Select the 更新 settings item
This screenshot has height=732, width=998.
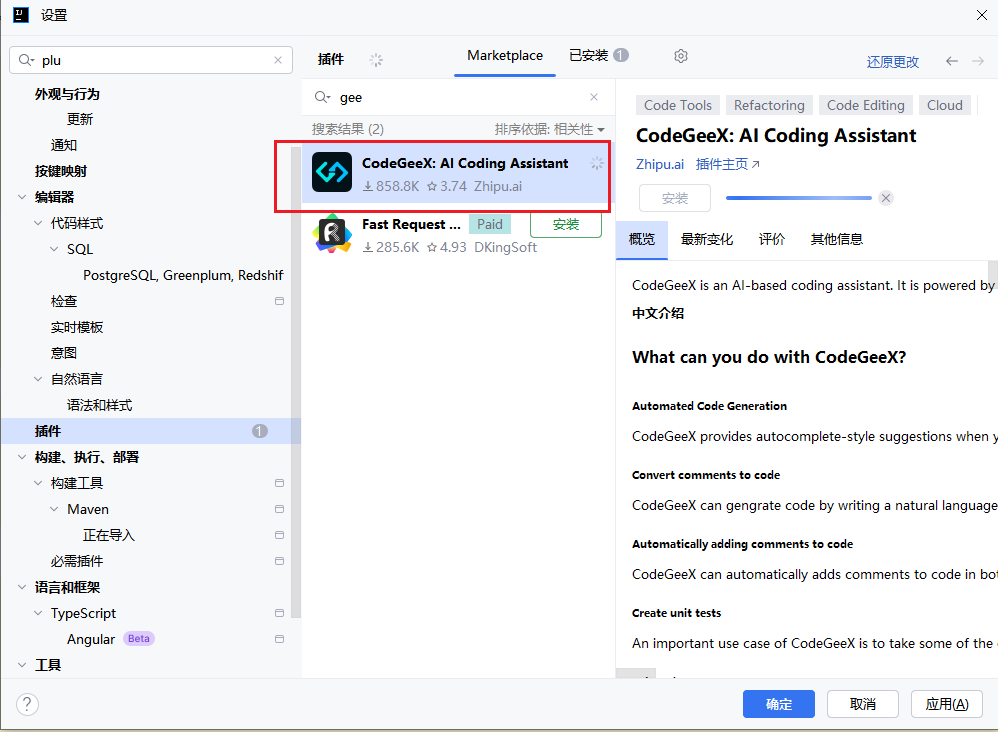tap(80, 119)
